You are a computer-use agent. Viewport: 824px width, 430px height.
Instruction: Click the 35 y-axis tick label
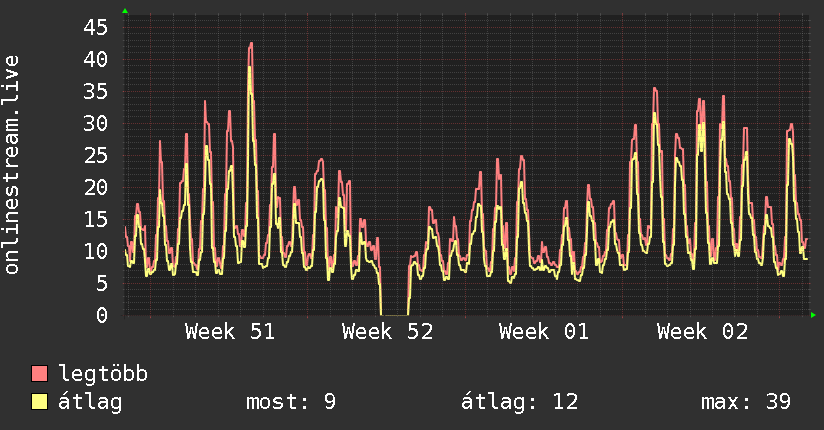coord(96,91)
